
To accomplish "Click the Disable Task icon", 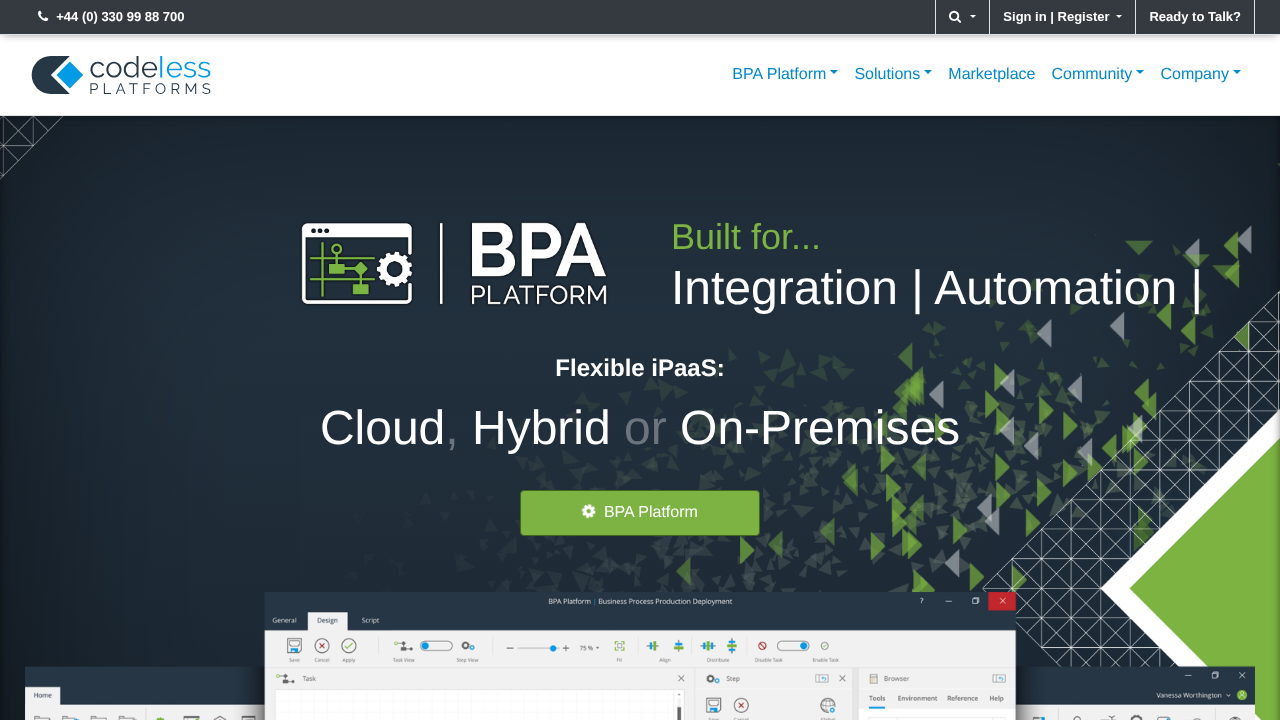I will [x=762, y=646].
